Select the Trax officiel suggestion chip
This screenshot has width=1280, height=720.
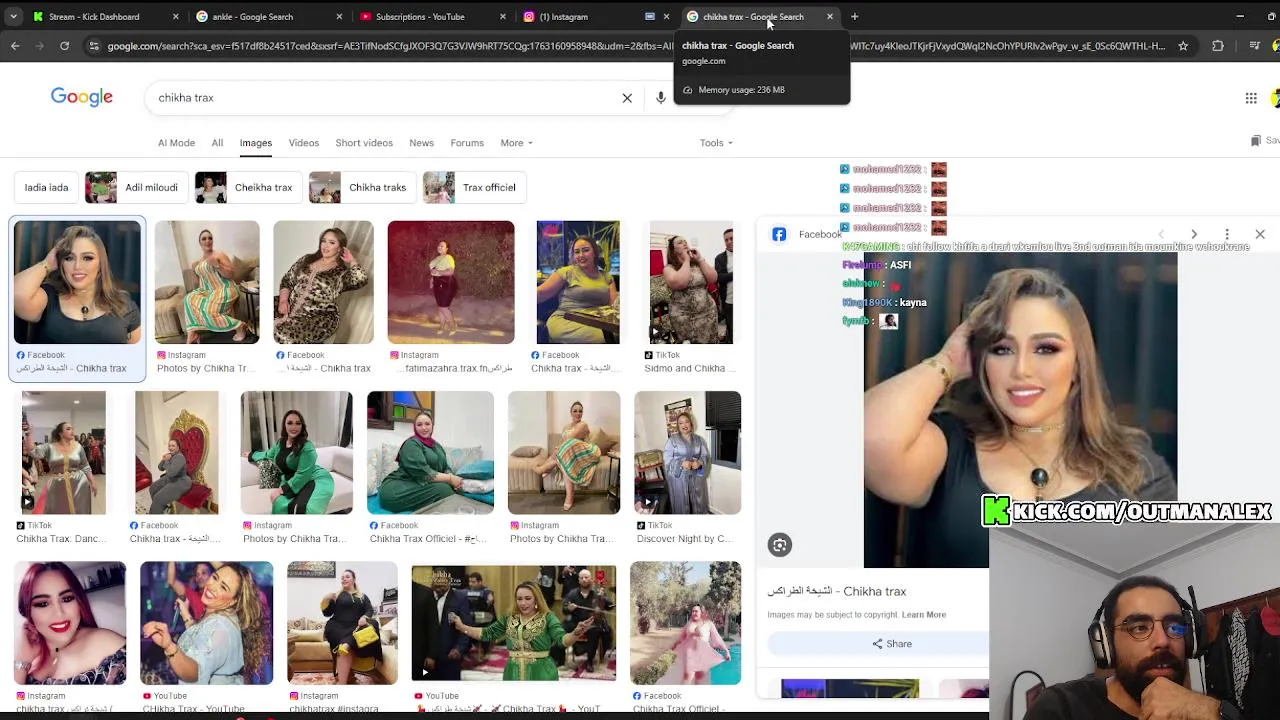click(x=473, y=187)
